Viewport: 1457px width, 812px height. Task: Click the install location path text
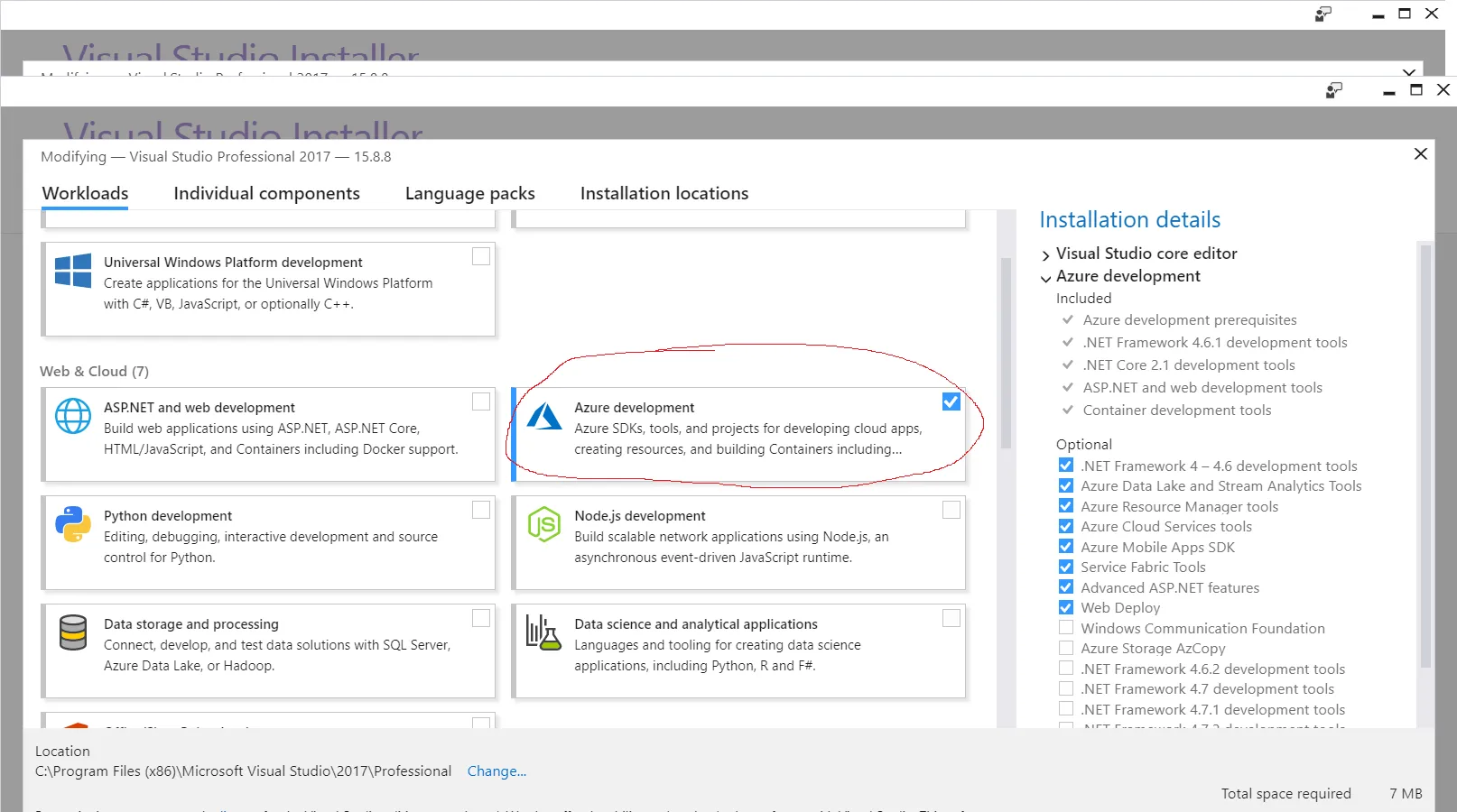[243, 771]
